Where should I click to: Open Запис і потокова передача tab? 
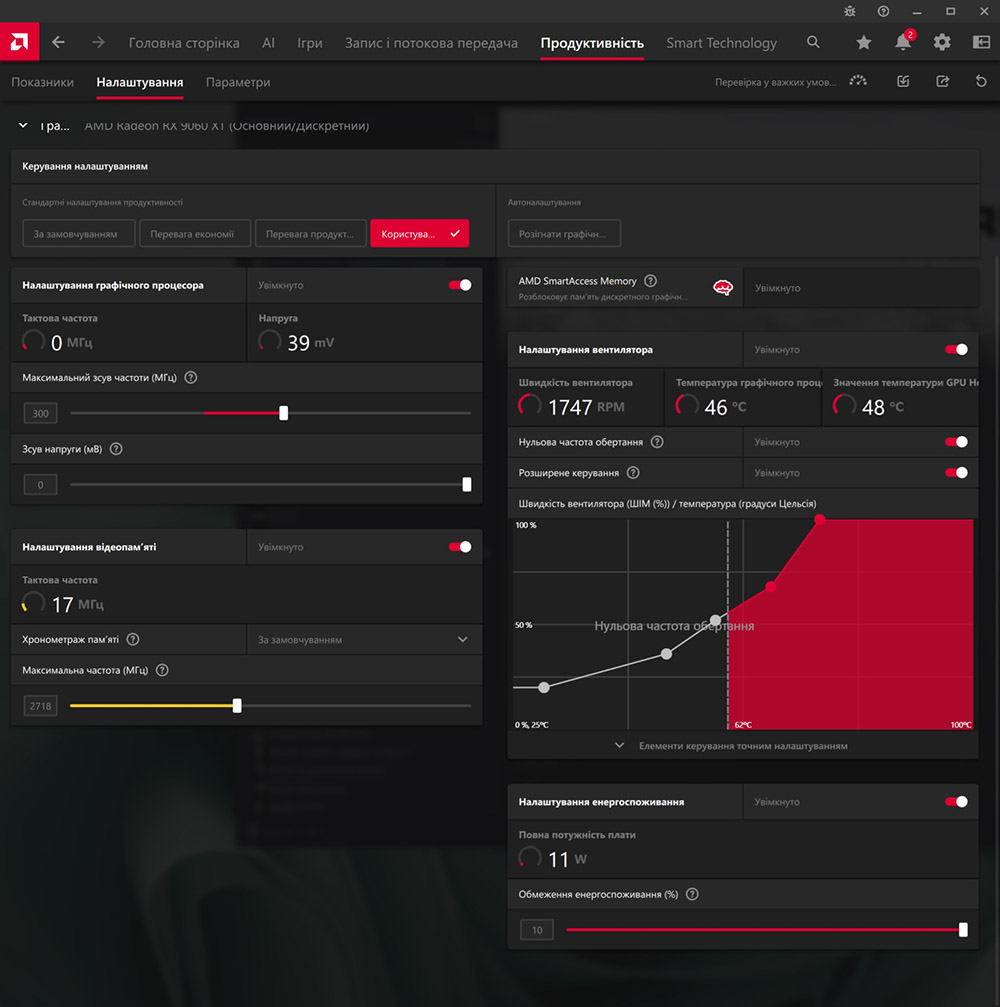[432, 43]
